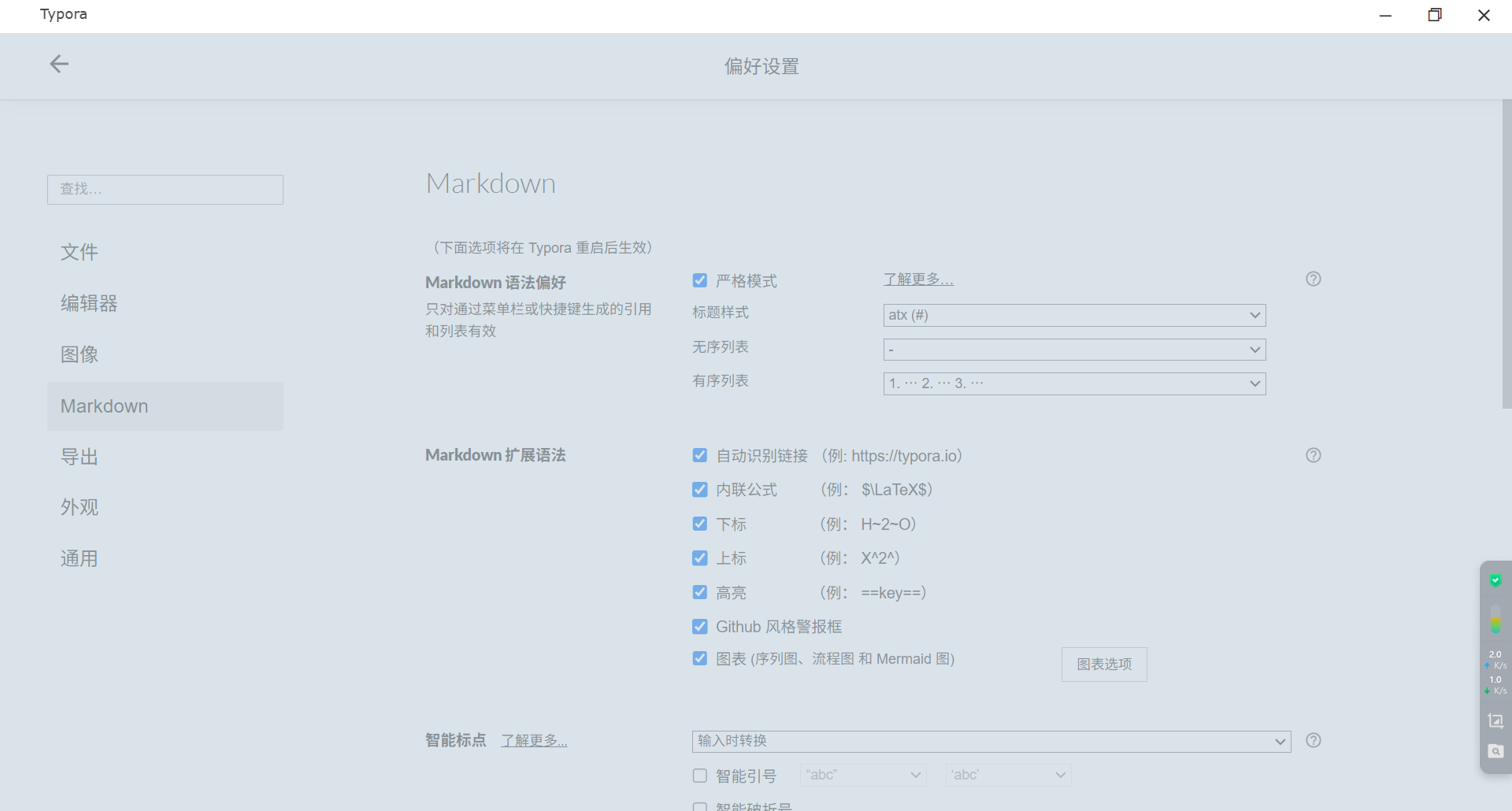1512x811 pixels.
Task: Click the Markdown 扩展语法 label
Action: (495, 455)
